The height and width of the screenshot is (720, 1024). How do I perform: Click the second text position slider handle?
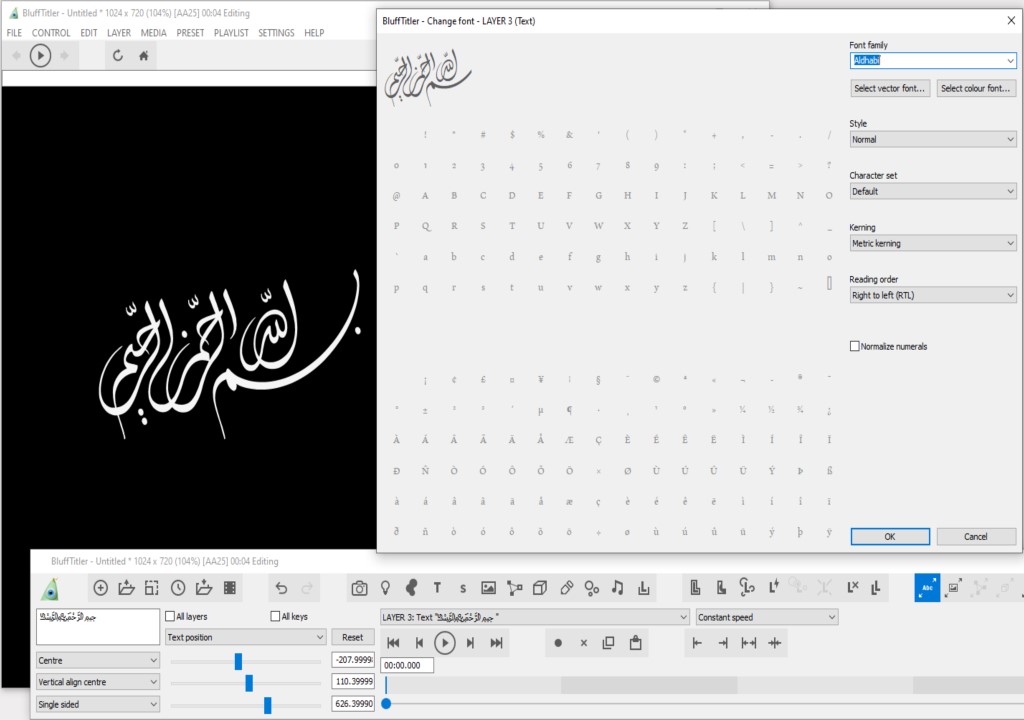tap(249, 683)
